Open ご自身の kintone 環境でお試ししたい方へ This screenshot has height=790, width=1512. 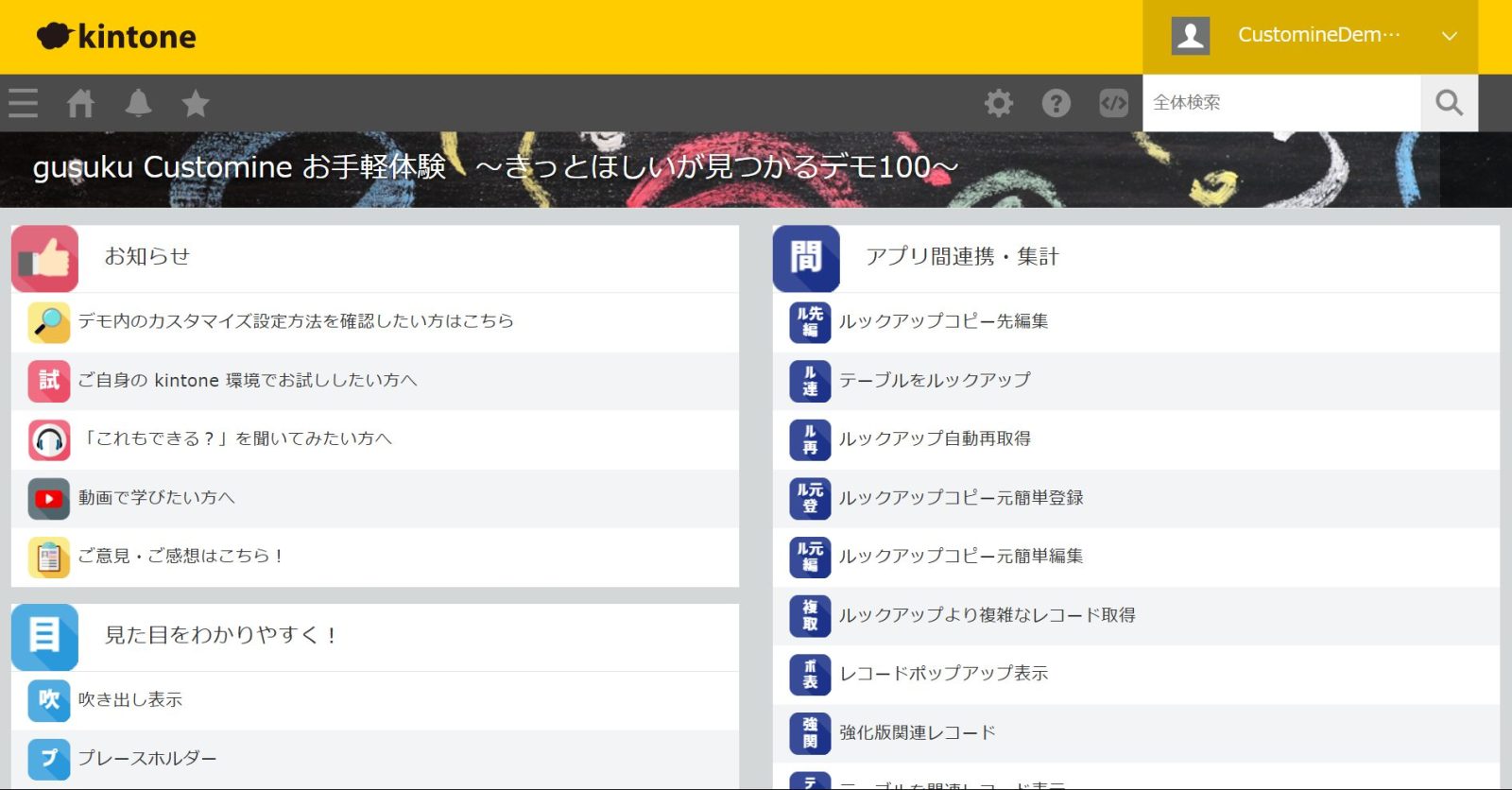coord(248,380)
